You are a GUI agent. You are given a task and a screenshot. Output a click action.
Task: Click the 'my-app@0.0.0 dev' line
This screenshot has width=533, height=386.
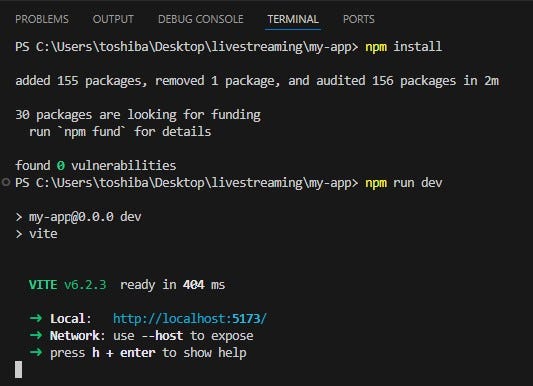click(78, 217)
